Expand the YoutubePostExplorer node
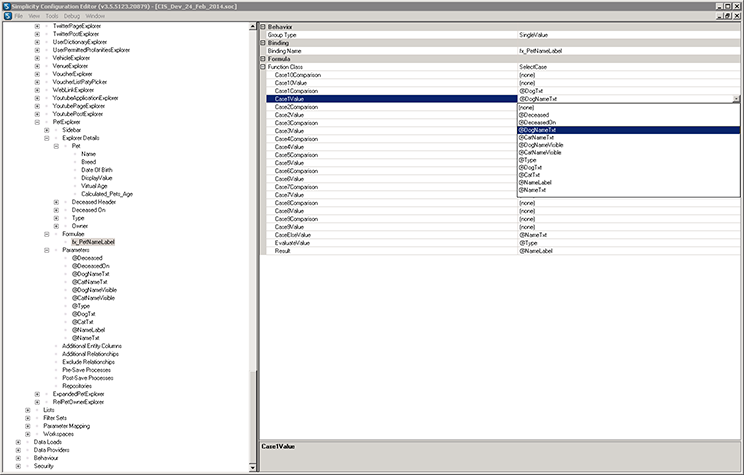Screen dimensions: 744x475 pyautogui.click(x=37, y=114)
